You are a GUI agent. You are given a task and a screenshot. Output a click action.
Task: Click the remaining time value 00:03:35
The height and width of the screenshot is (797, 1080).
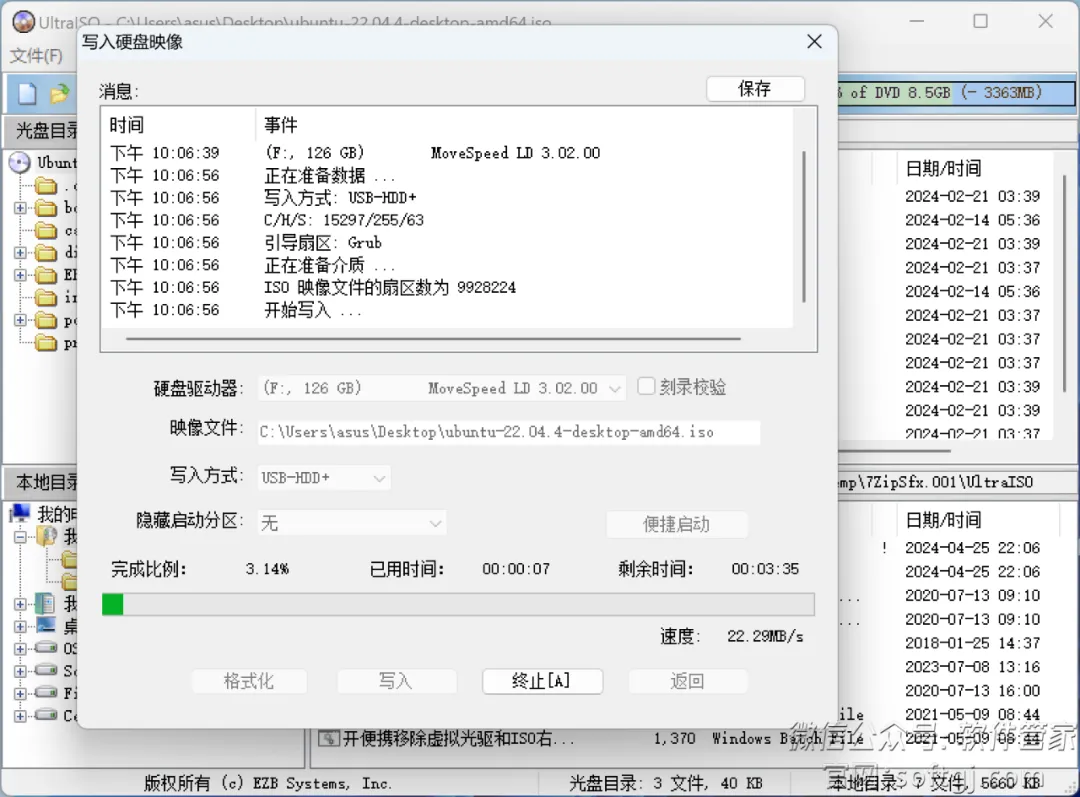click(765, 569)
